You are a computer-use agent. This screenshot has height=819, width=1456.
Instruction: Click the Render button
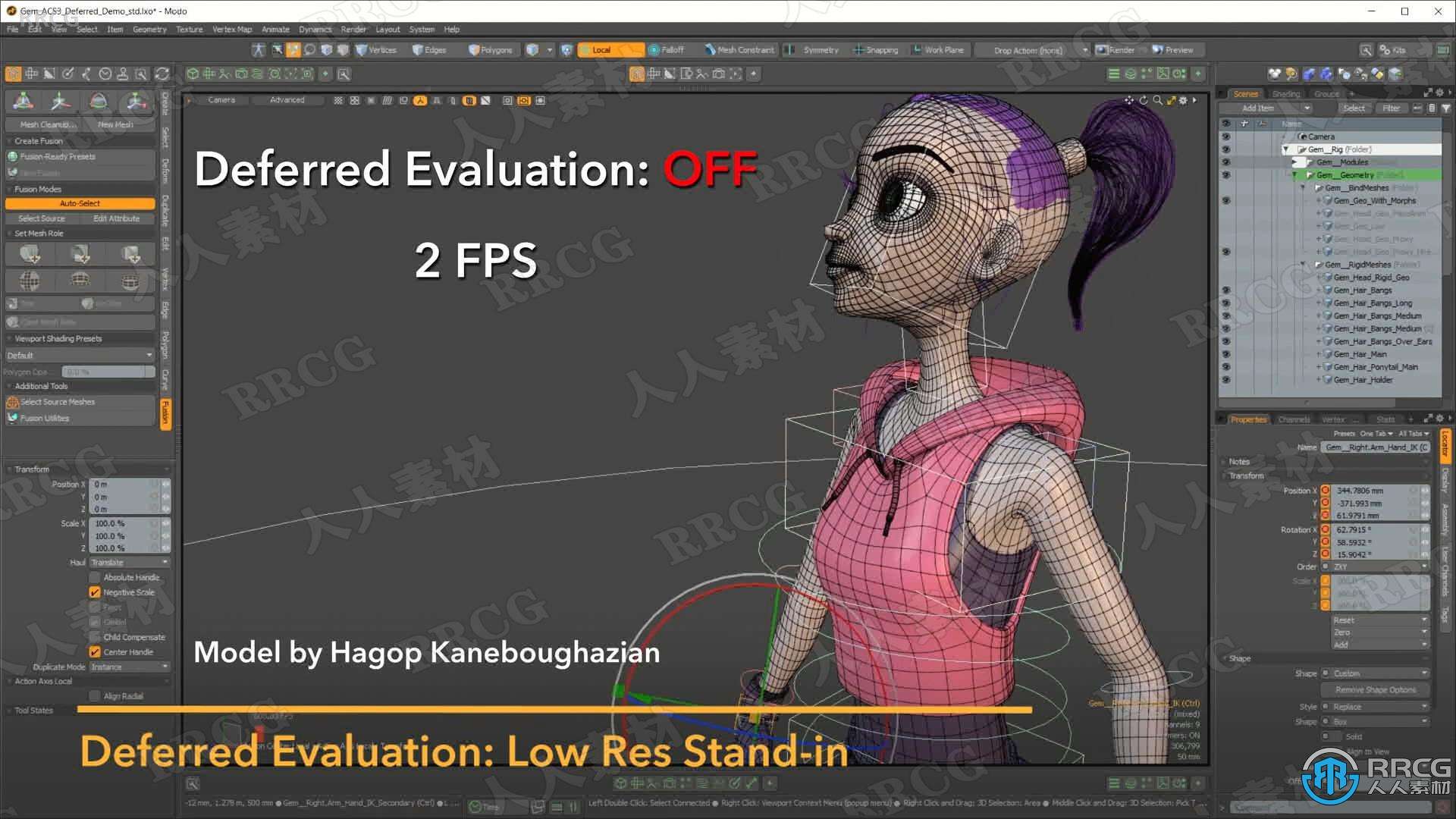click(x=1116, y=50)
